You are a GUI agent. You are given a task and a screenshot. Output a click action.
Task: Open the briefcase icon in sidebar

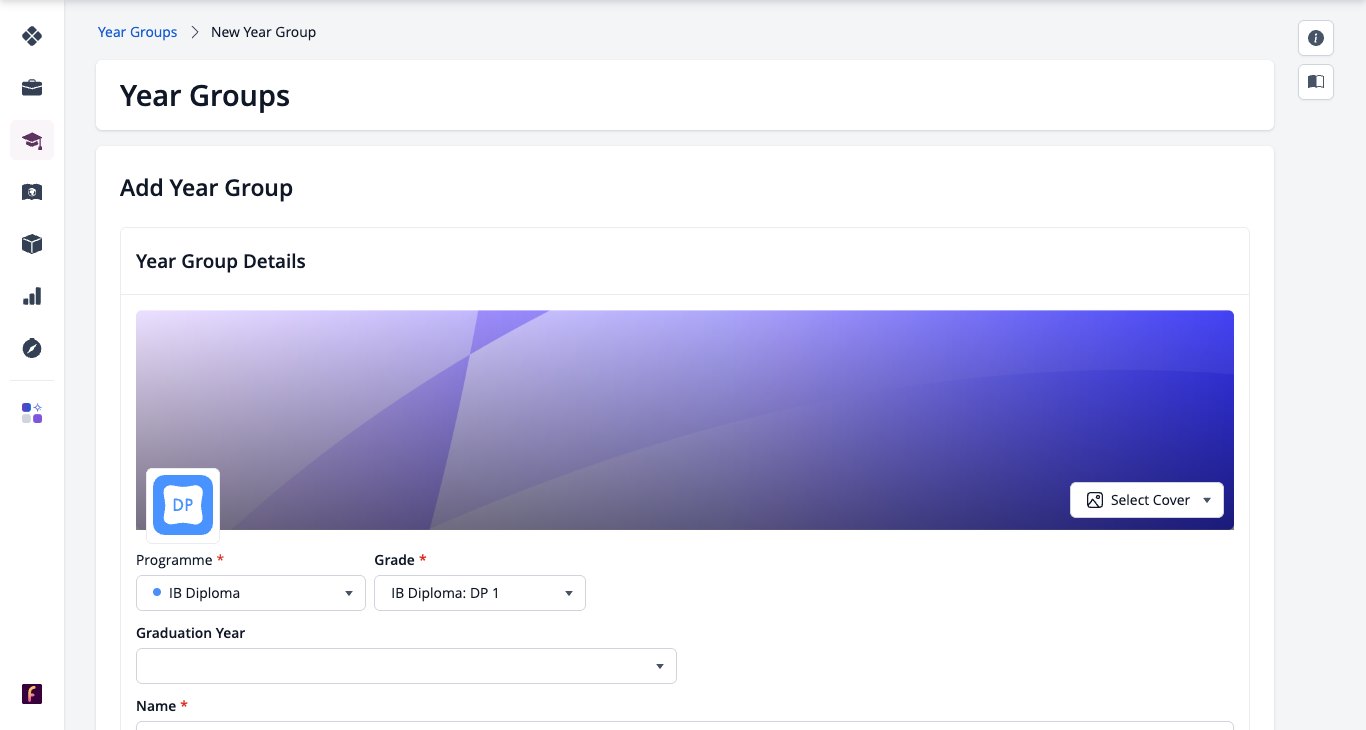[32, 88]
